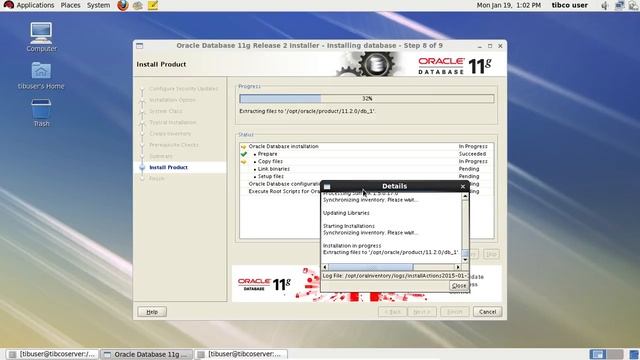
Task: Click the Details dialog window menu icon
Action: [x=327, y=187]
